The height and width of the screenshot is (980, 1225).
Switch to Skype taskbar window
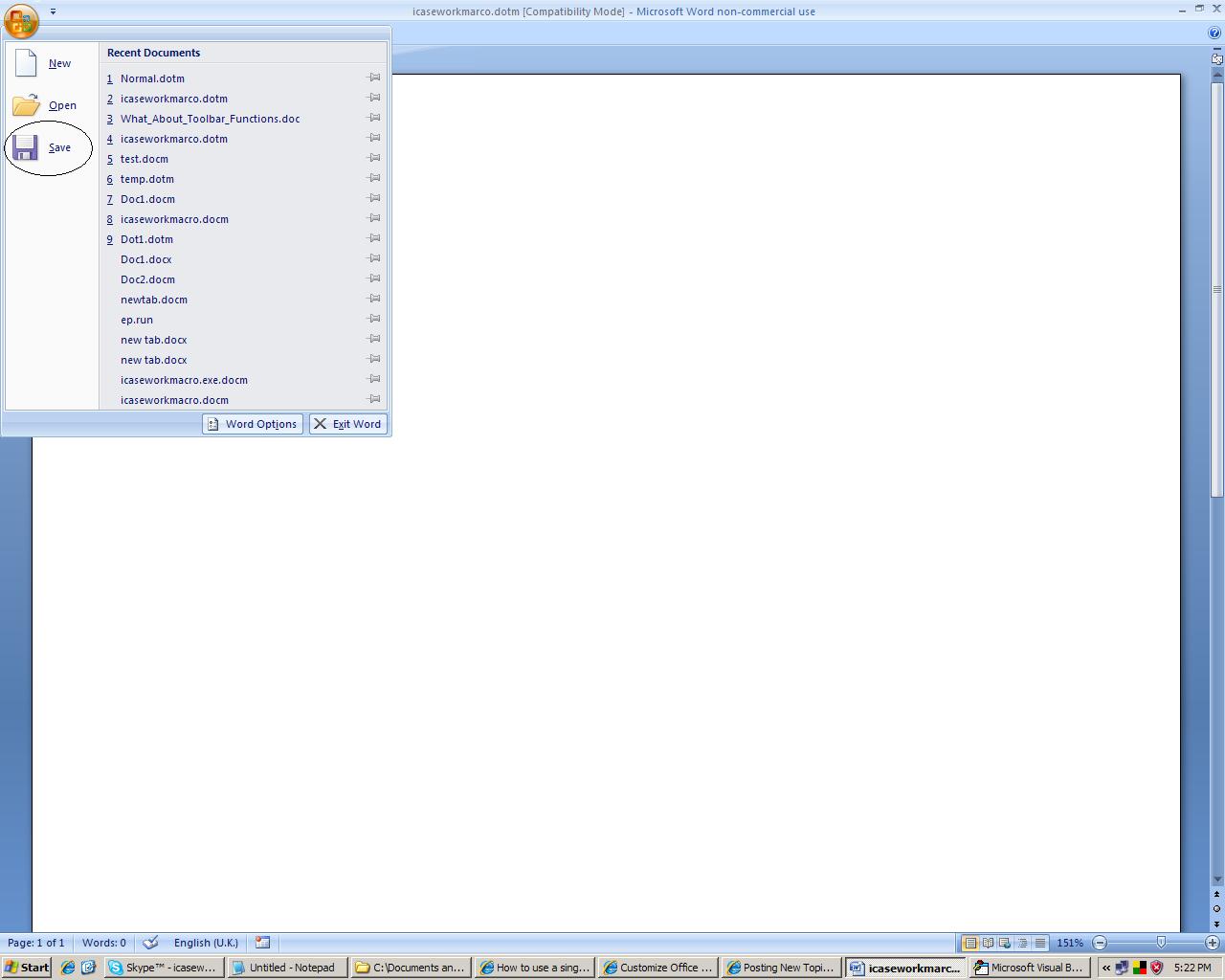(164, 968)
